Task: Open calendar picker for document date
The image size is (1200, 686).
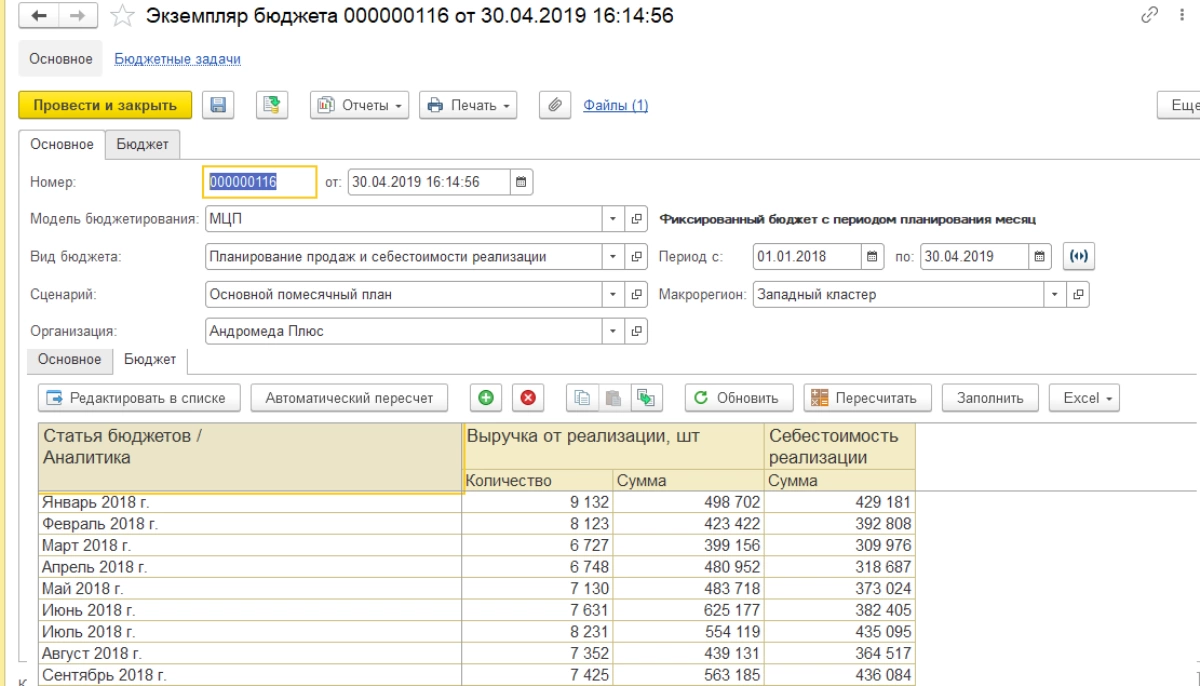Action: [x=521, y=182]
